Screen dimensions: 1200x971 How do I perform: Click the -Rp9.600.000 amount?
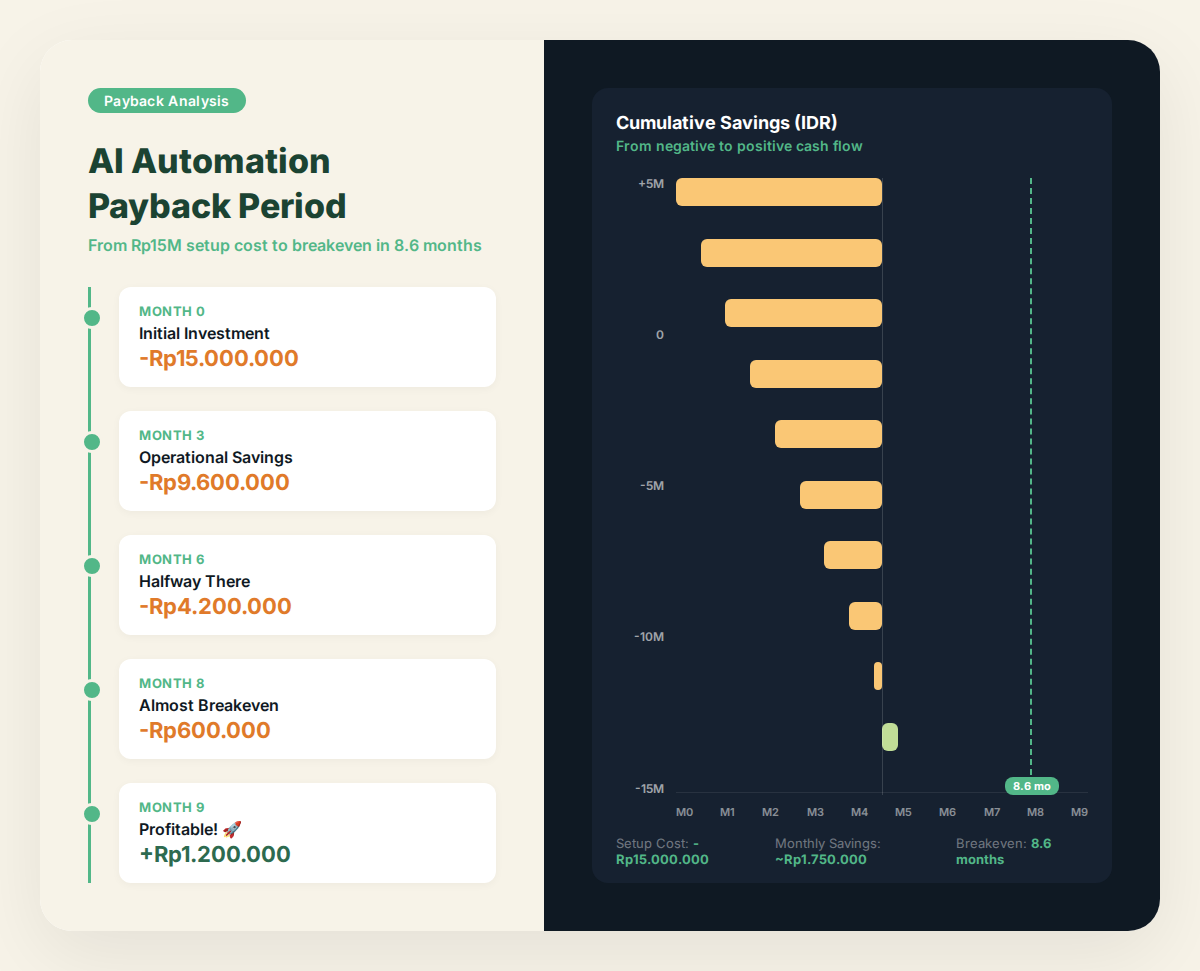click(x=214, y=482)
